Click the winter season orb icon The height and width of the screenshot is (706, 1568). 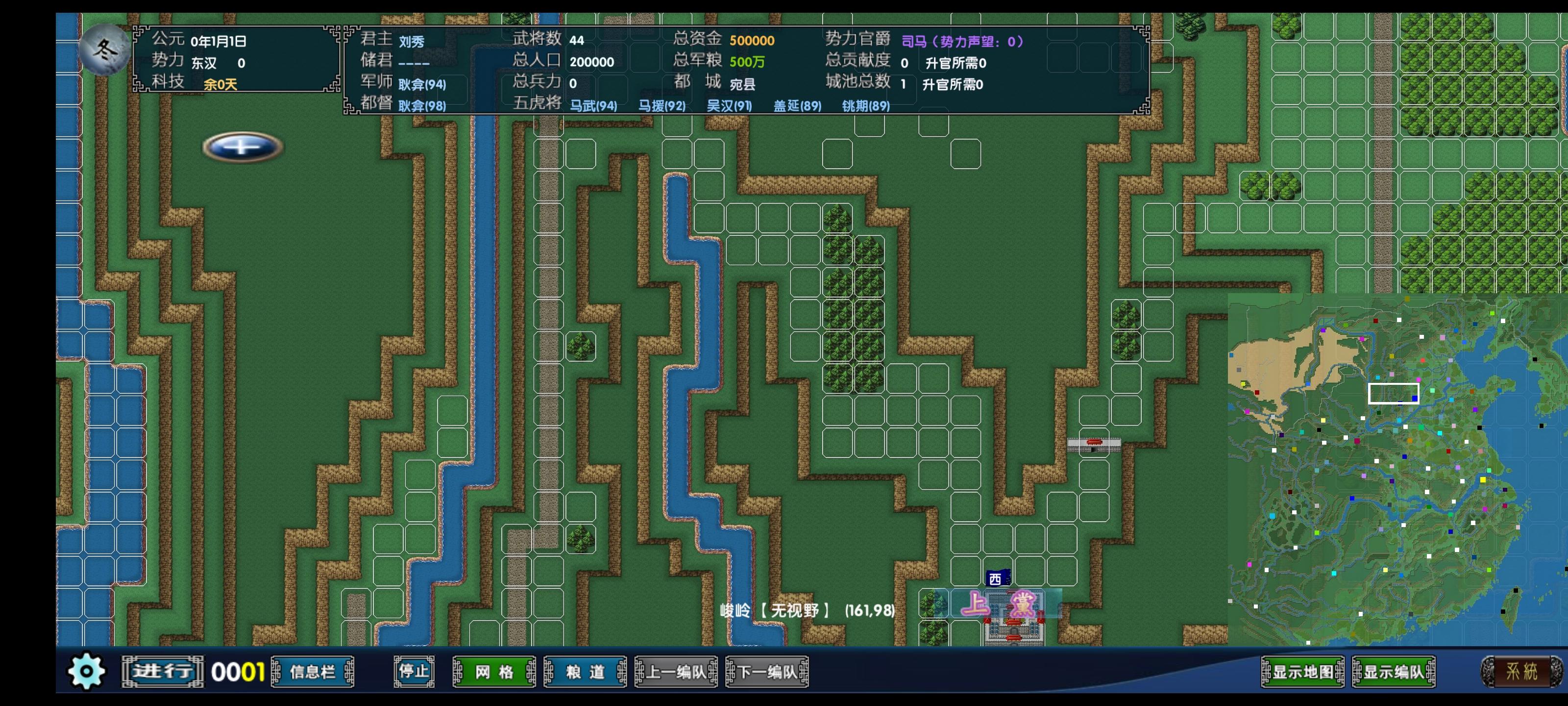pyautogui.click(x=104, y=50)
